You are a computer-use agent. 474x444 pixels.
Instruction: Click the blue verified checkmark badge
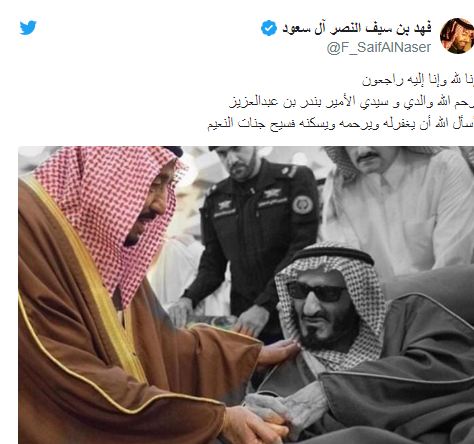[269, 28]
